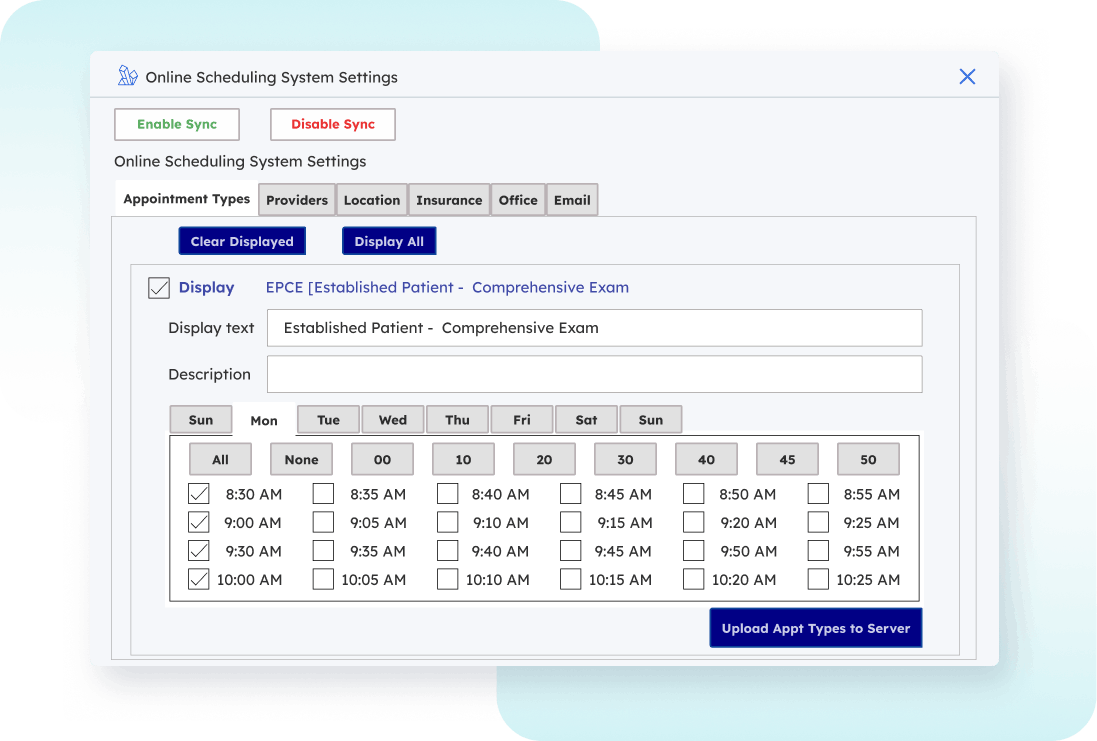
Task: Click the All time slots button
Action: pyautogui.click(x=220, y=460)
